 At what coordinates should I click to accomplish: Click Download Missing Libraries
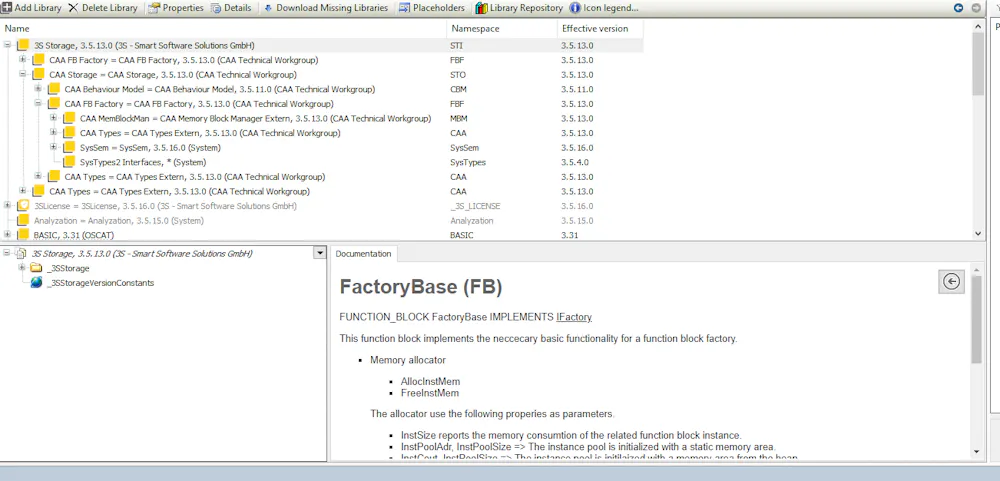coord(325,8)
